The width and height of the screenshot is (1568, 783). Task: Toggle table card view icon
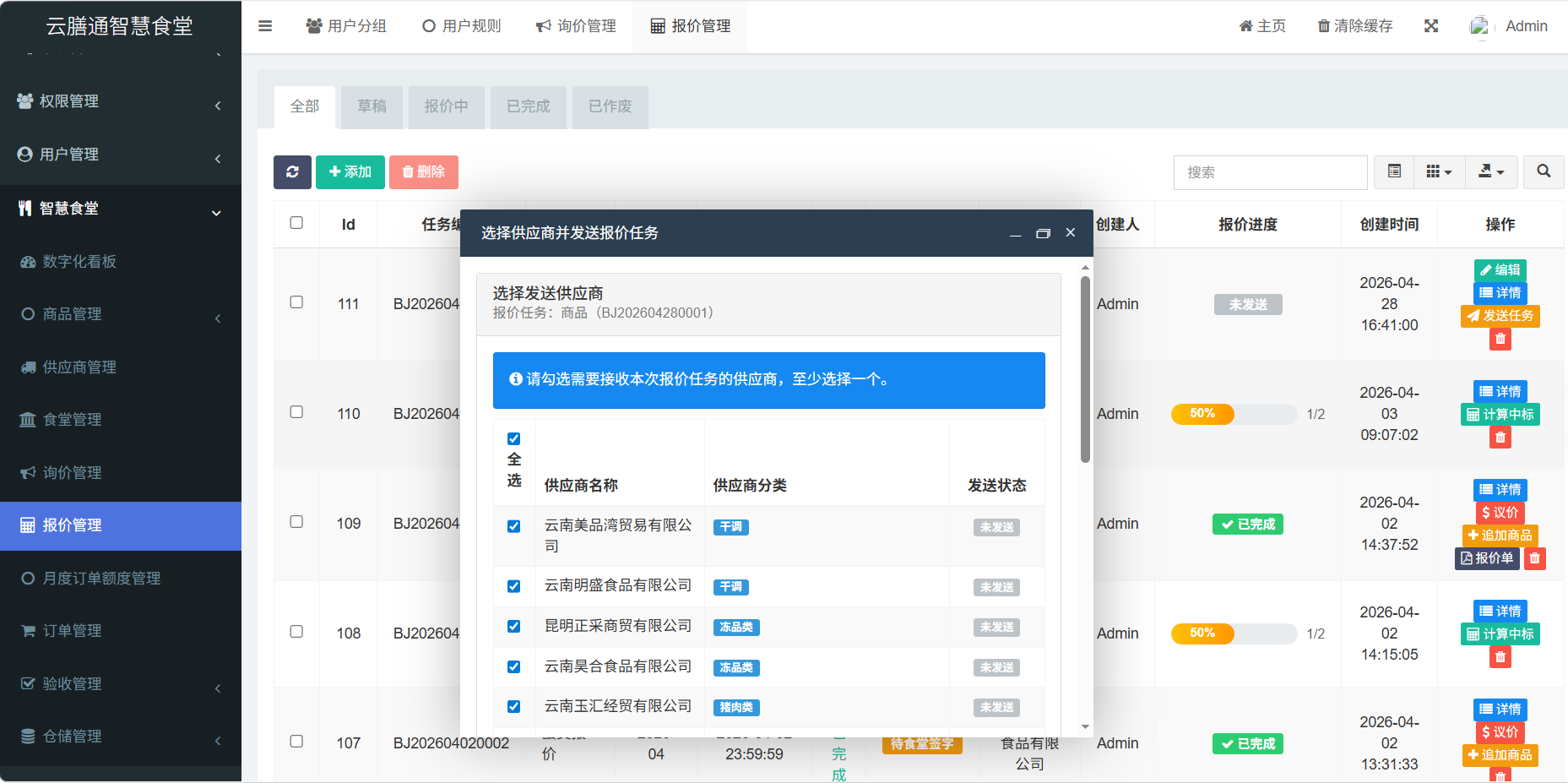[x=1394, y=172]
